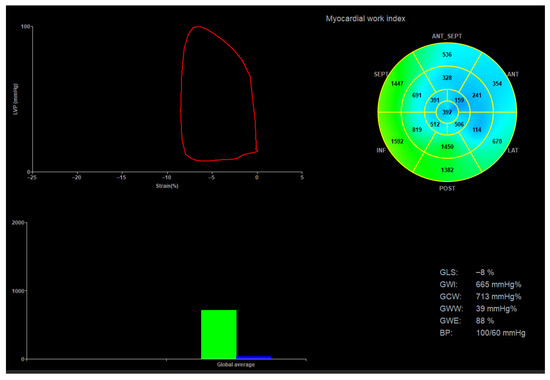The height and width of the screenshot is (380, 550).
Task: Select the GWE 88 % value
Action: click(485, 321)
